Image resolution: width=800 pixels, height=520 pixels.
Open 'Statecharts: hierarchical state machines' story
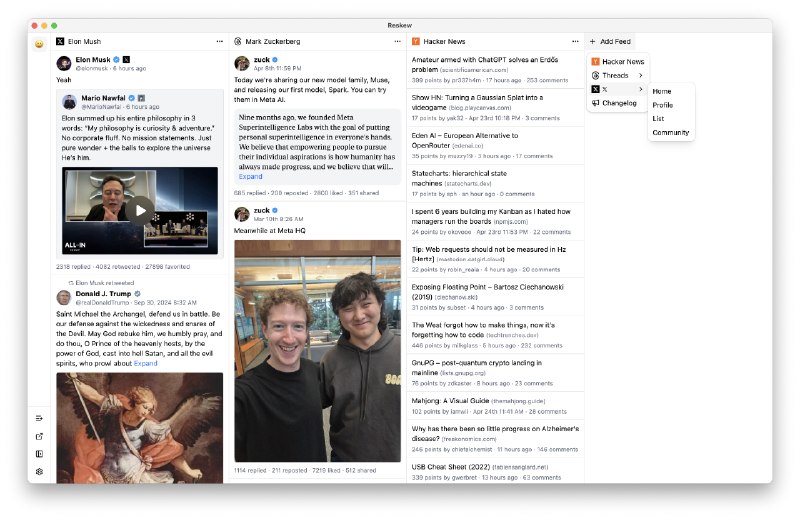(x=459, y=178)
